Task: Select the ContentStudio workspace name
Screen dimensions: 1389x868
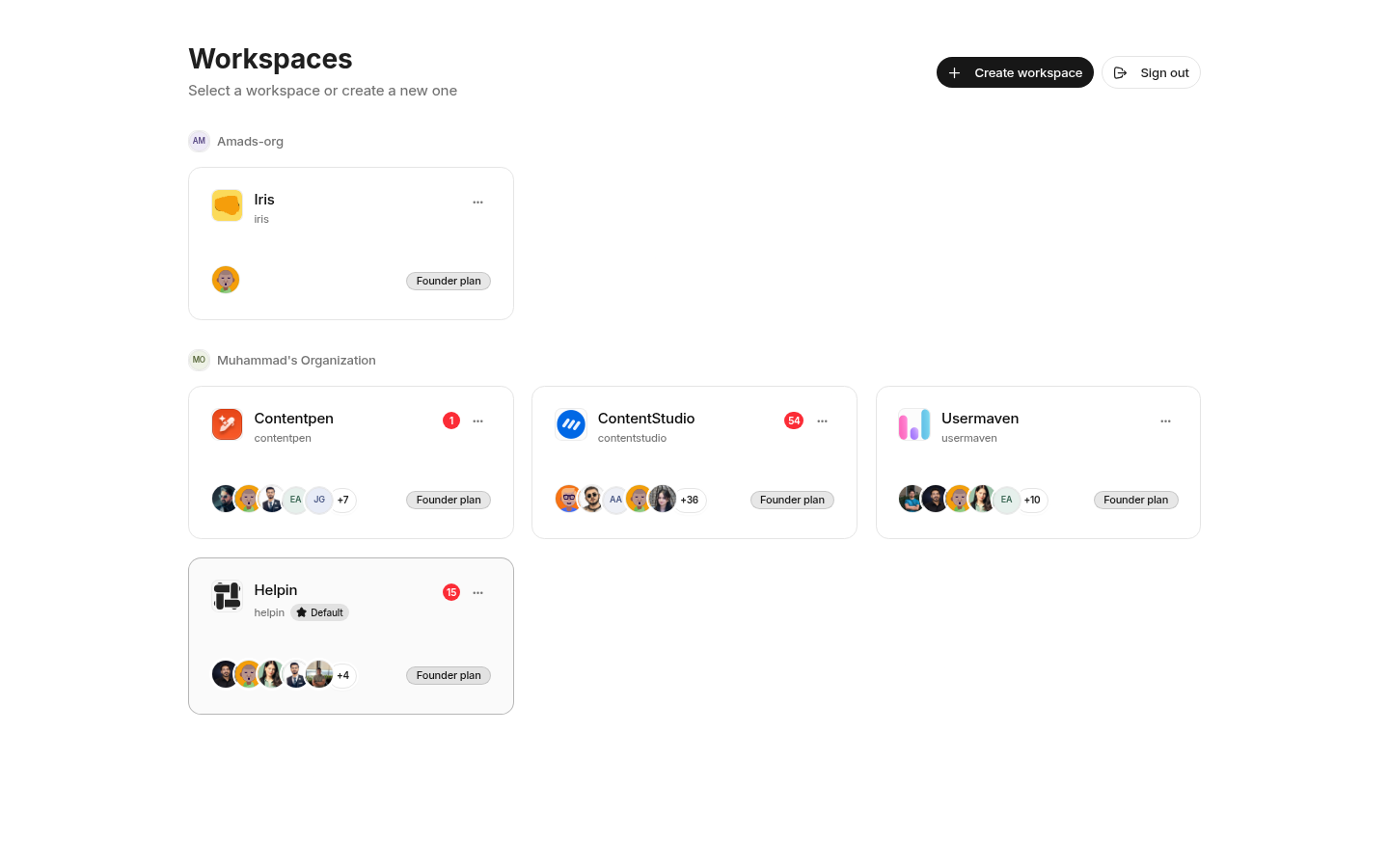Action: 646,419
